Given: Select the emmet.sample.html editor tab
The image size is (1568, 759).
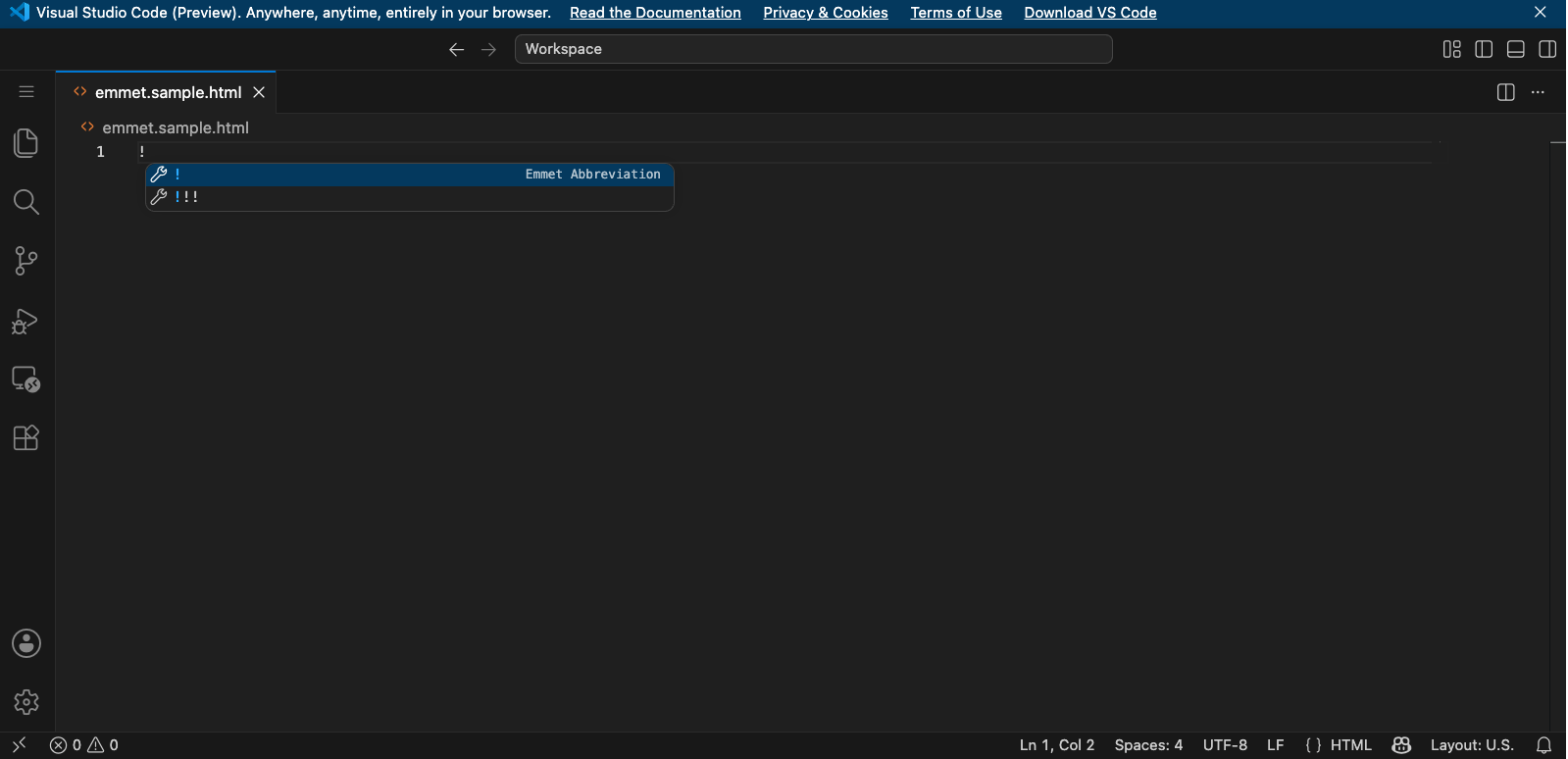Looking at the screenshot, I should click(x=166, y=92).
